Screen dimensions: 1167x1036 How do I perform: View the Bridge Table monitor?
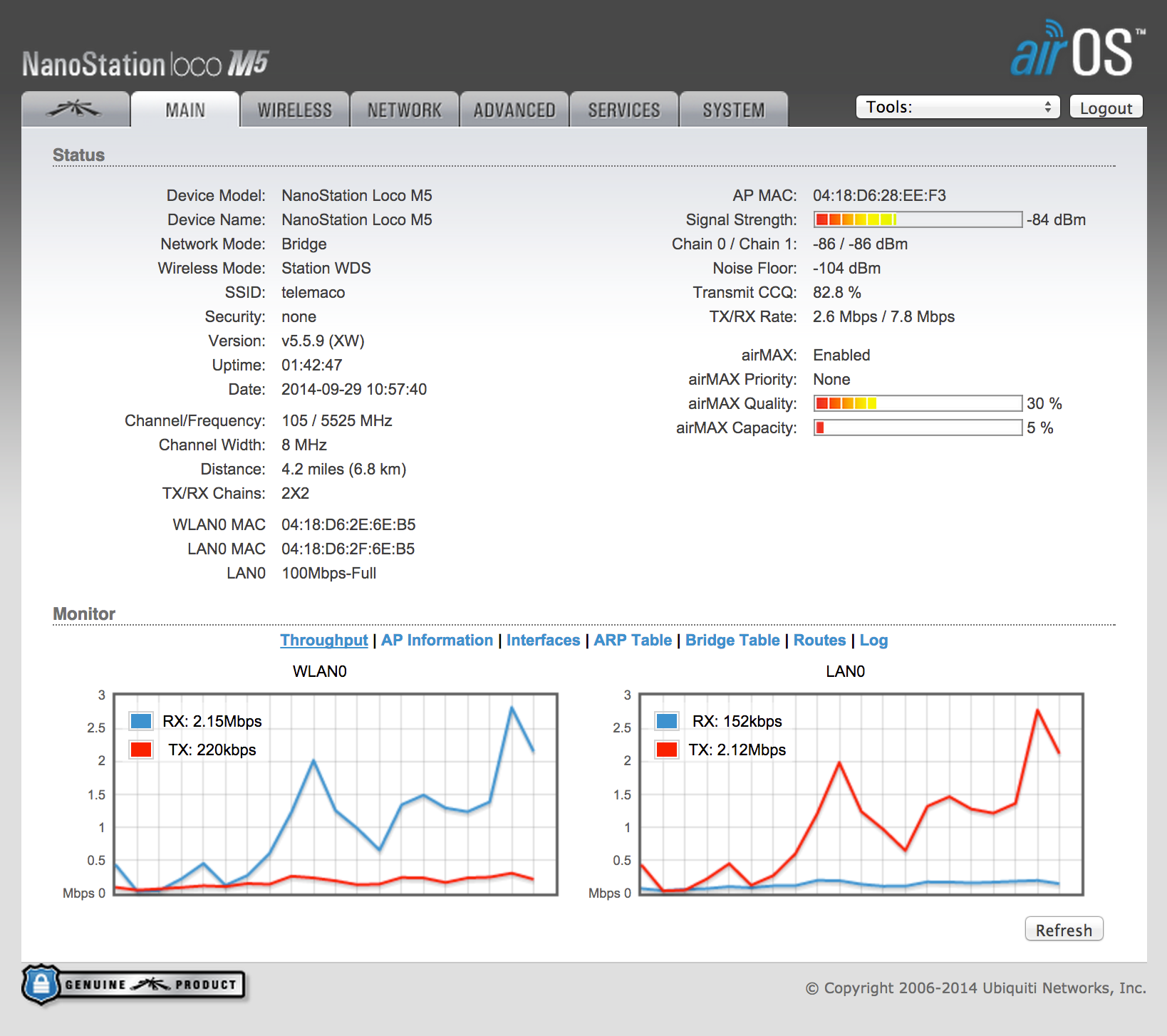point(732,640)
